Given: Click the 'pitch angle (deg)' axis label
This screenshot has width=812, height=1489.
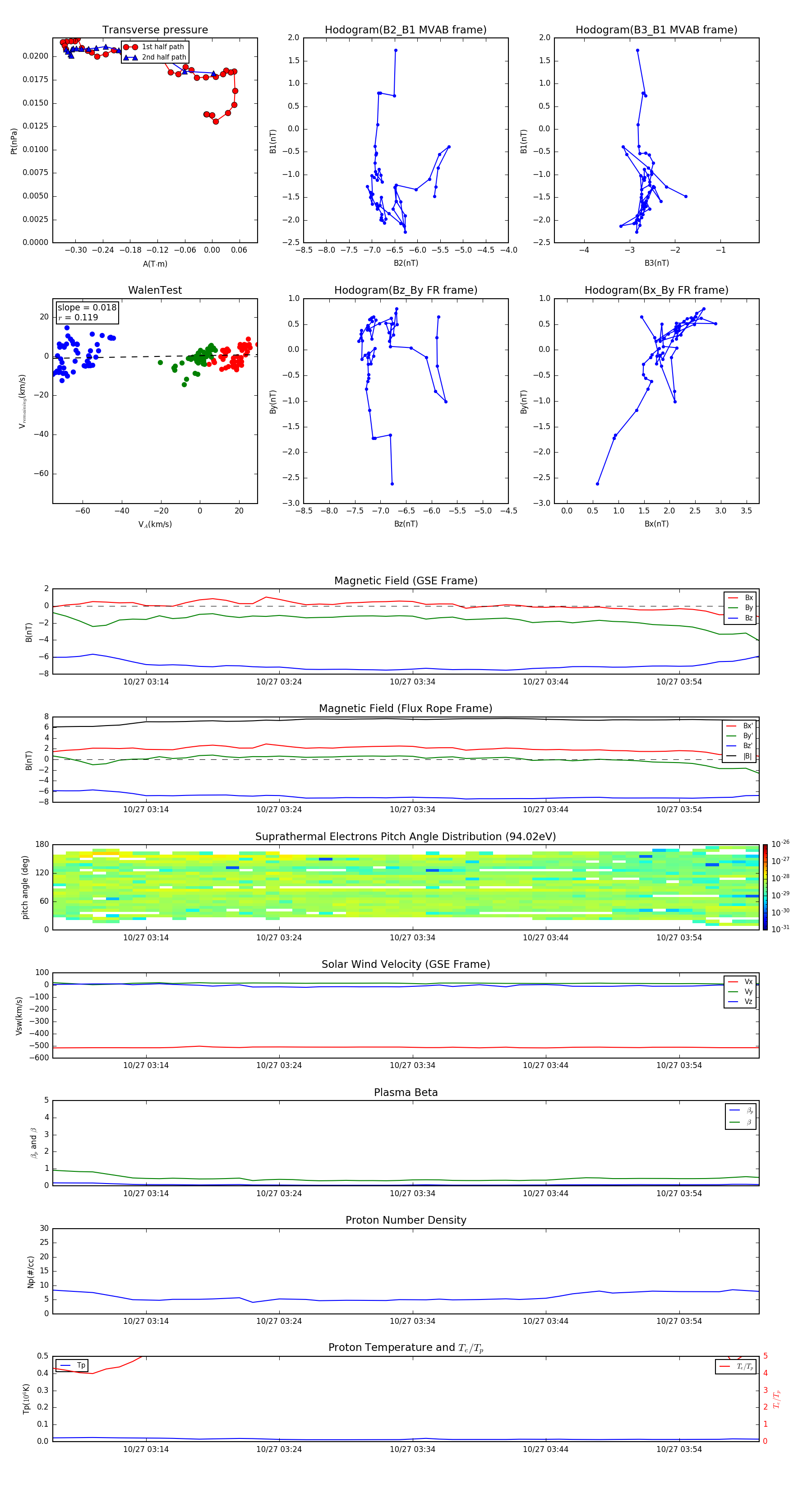Looking at the screenshot, I should (x=25, y=887).
